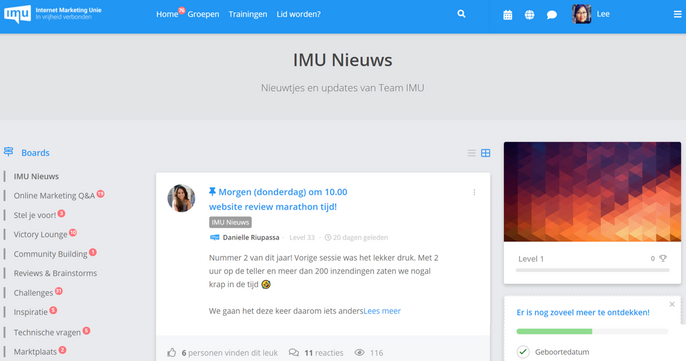Select the Challenges board
The width and height of the screenshot is (686, 361).
33,293
